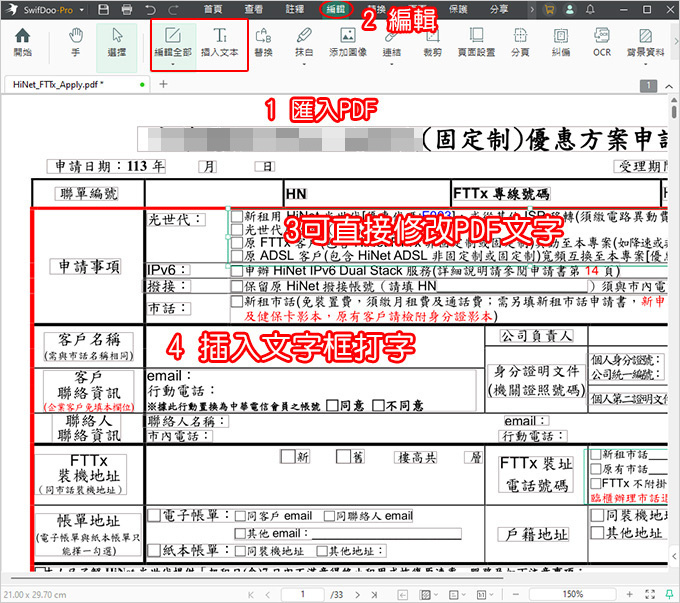Click the Deskew (糾偏) tool

[561, 42]
